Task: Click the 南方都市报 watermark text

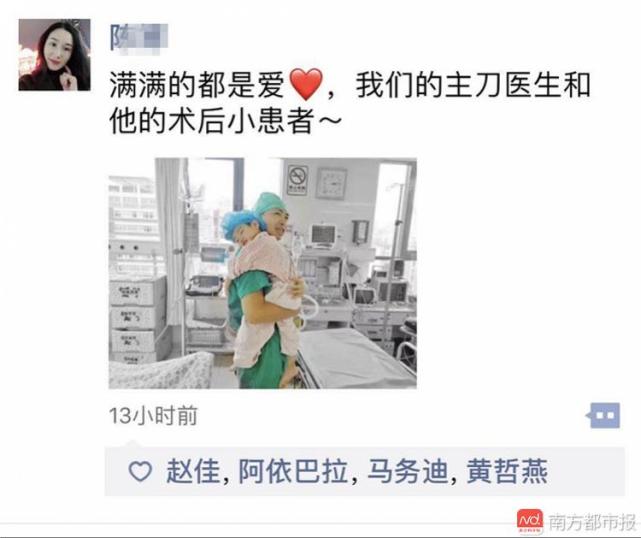Action: pyautogui.click(x=592, y=522)
